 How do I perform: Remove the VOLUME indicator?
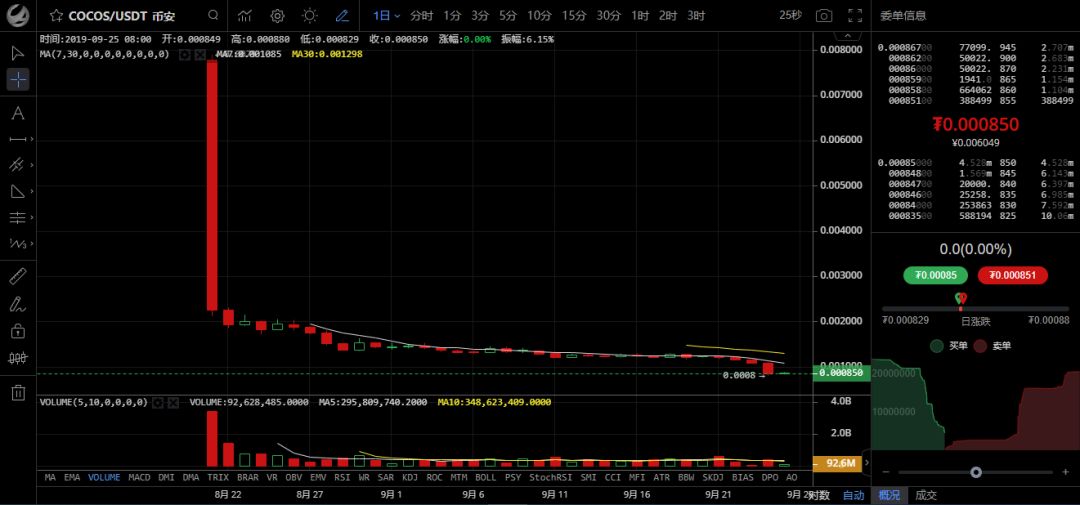174,402
